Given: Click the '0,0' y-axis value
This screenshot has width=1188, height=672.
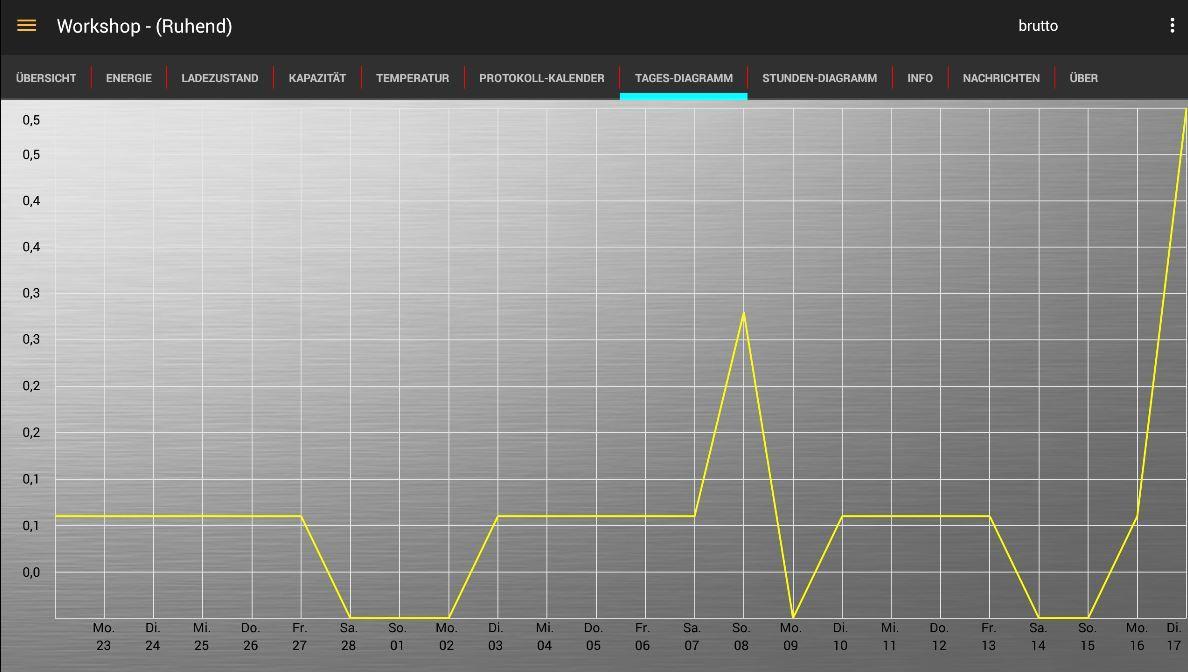Looking at the screenshot, I should click(31, 573).
